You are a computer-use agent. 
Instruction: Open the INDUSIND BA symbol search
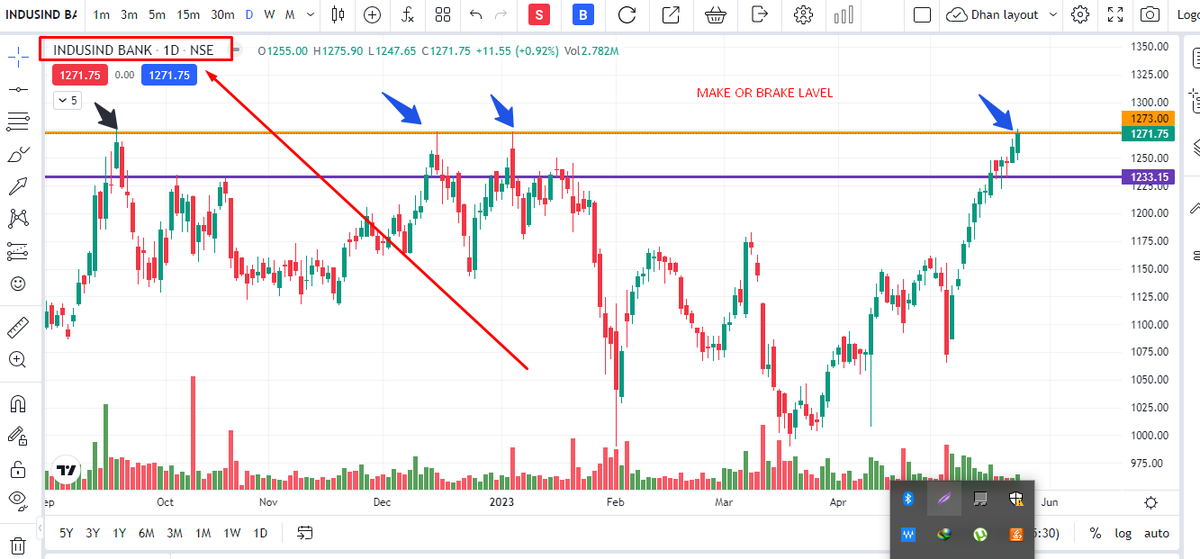(x=42, y=15)
